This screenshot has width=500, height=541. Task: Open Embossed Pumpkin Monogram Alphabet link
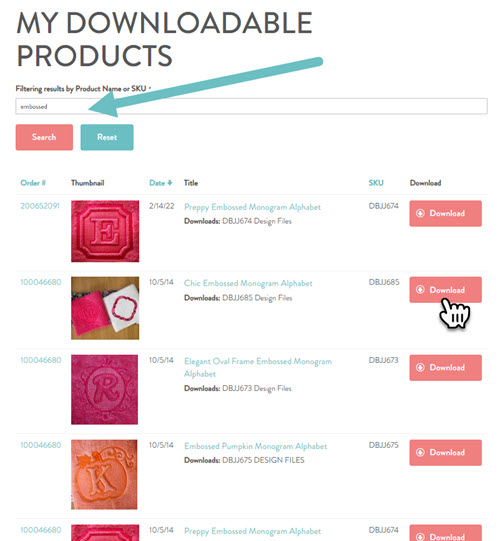[x=255, y=446]
